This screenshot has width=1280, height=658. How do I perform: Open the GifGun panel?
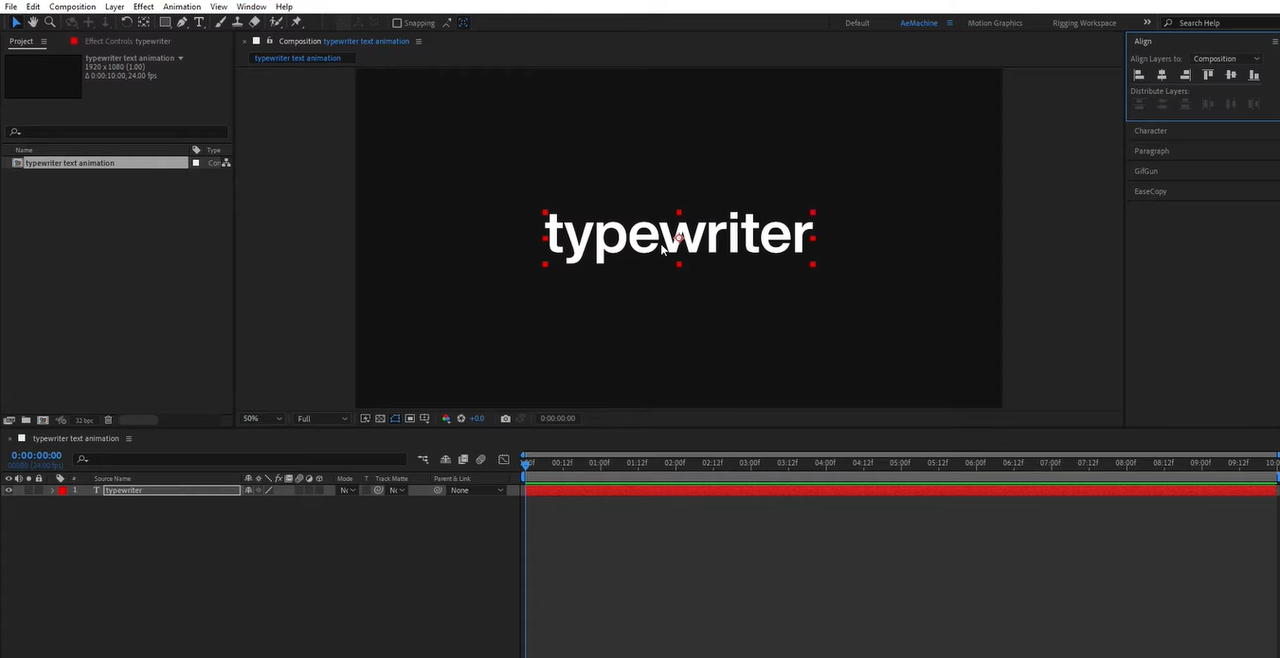click(x=1146, y=171)
